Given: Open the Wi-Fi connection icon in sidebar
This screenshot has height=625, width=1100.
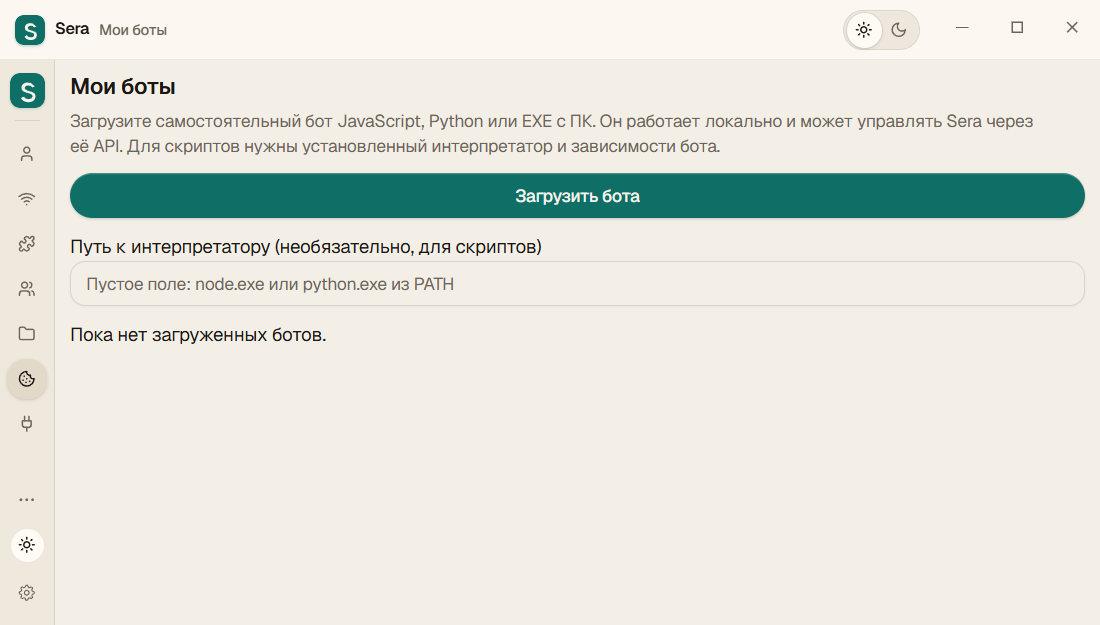Looking at the screenshot, I should point(27,199).
